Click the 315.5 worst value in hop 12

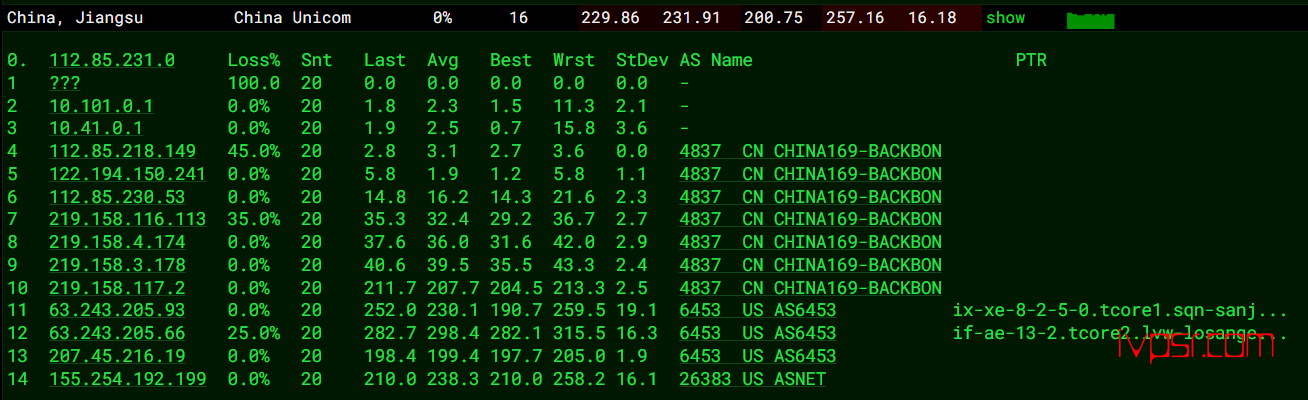click(x=579, y=333)
